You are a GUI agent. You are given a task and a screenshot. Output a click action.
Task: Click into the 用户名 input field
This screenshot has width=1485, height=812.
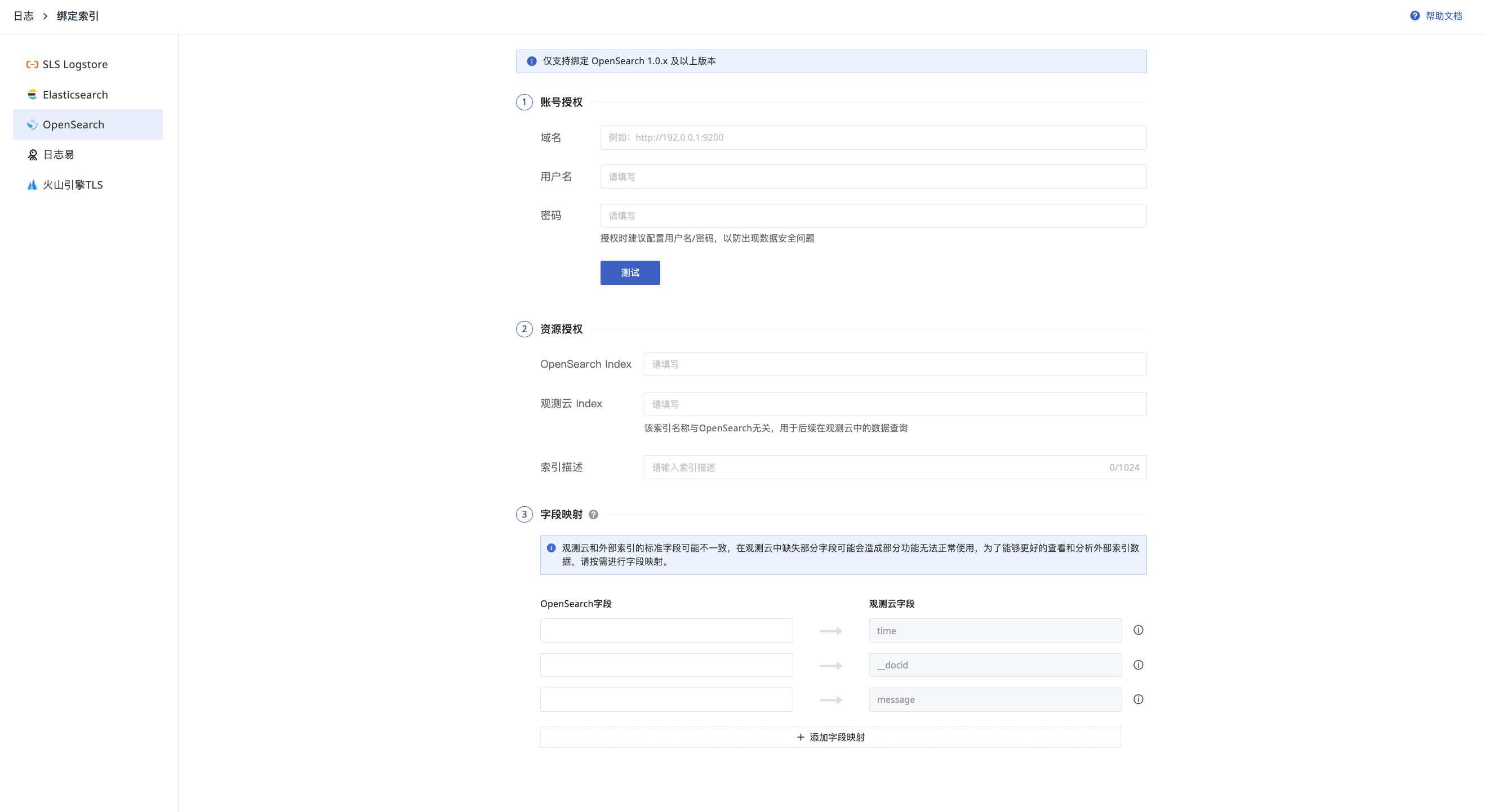click(x=873, y=176)
